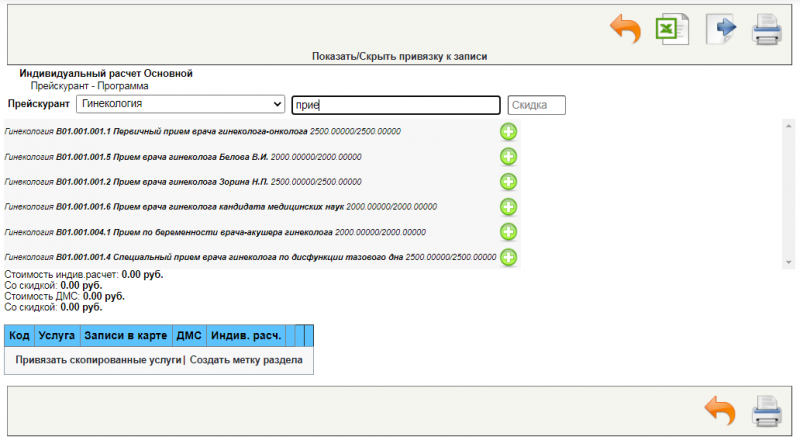
Task: Toggle Показать/Скрыть привязку к записи
Action: 399,57
